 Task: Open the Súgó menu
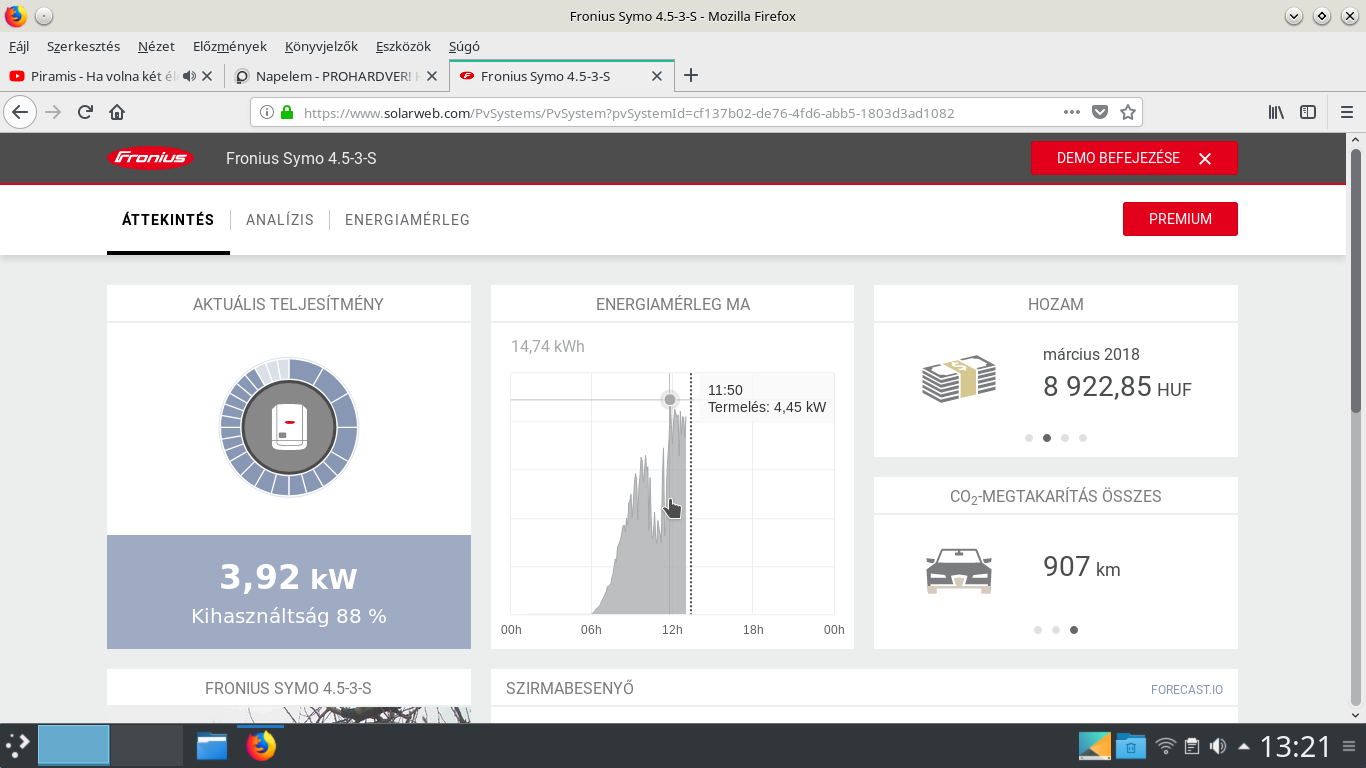[464, 46]
